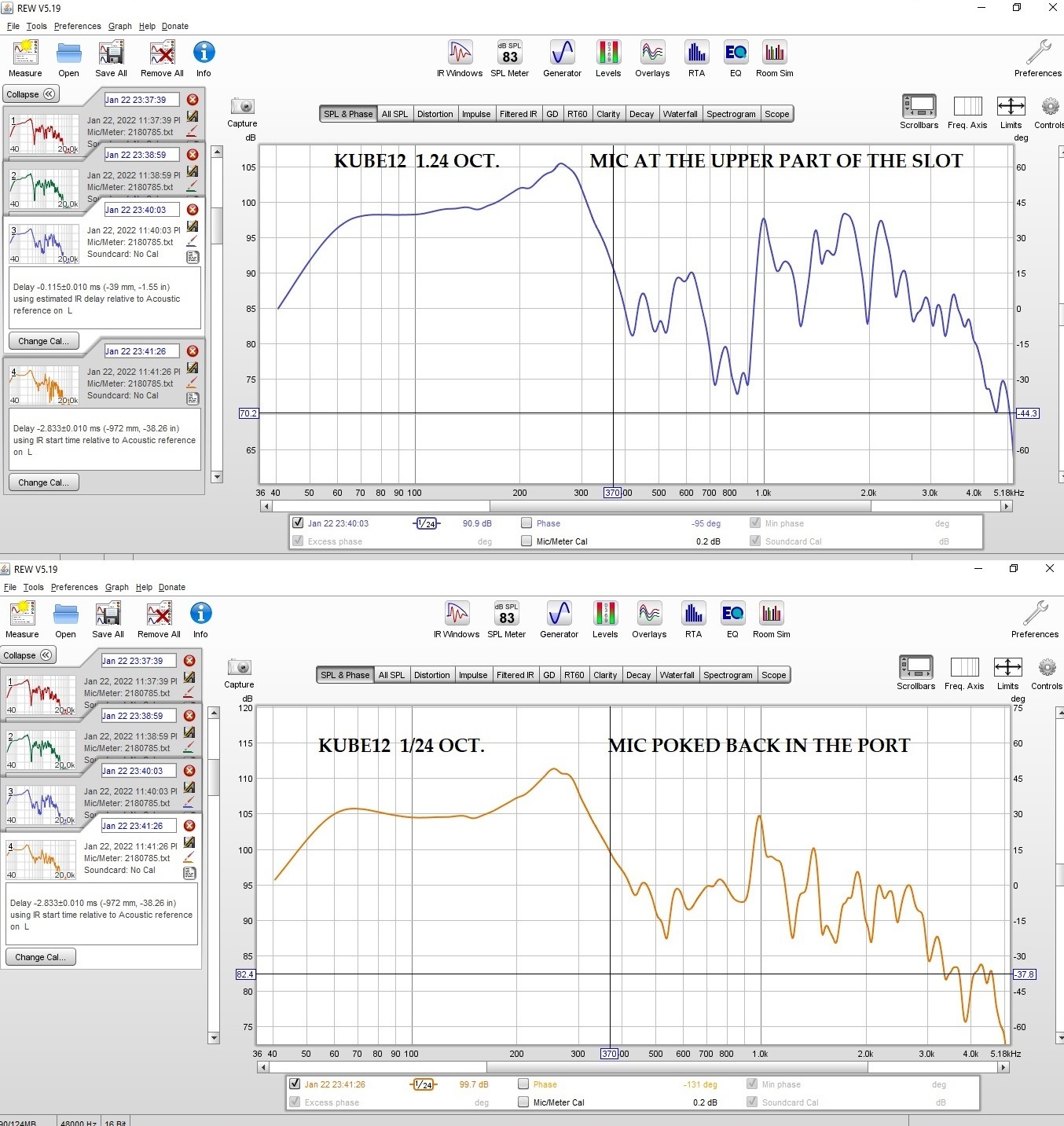Click measurement 1 thumbnail in upper window
The height and width of the screenshot is (1126, 1064).
(44, 134)
